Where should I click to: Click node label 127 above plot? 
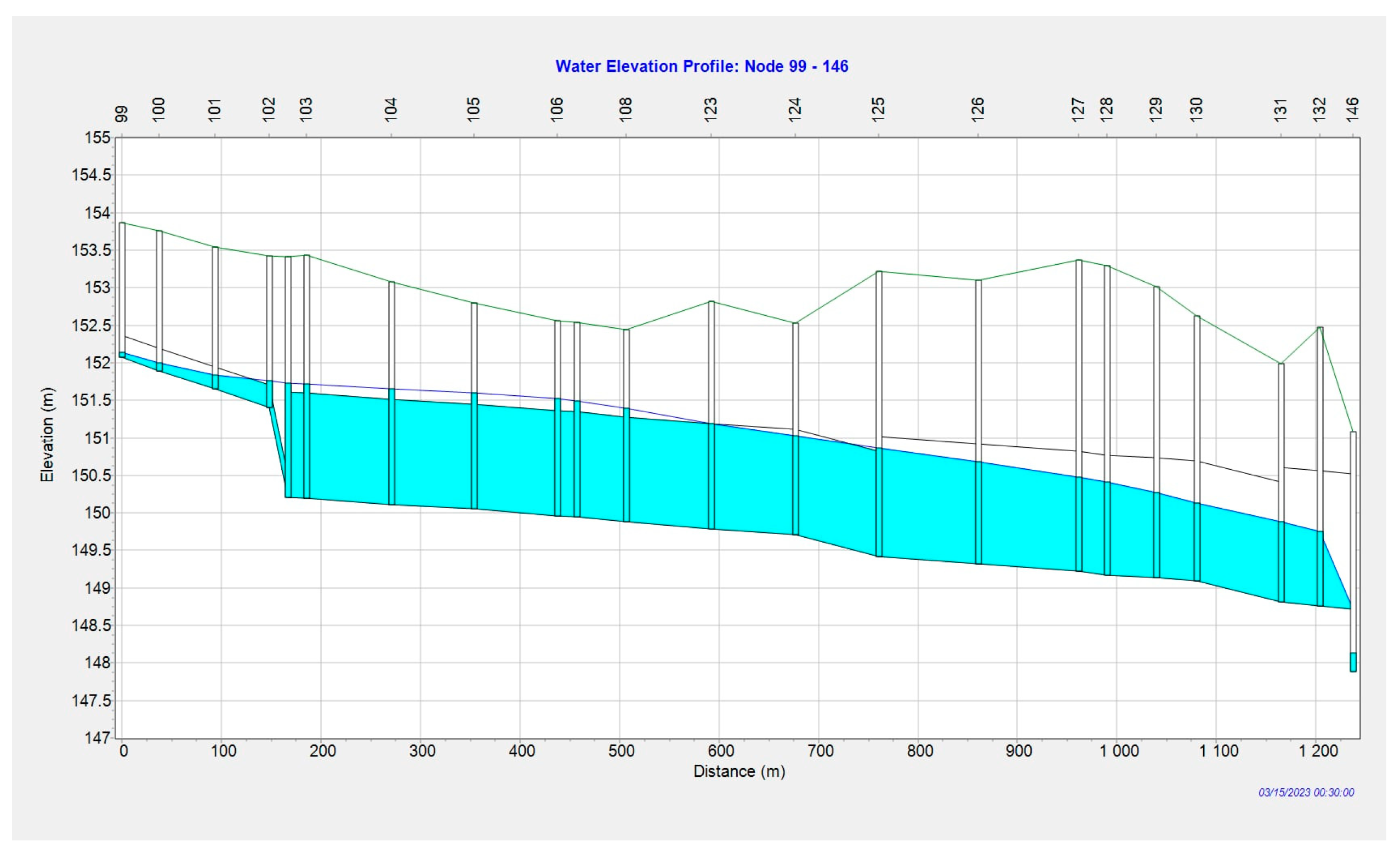click(1078, 109)
